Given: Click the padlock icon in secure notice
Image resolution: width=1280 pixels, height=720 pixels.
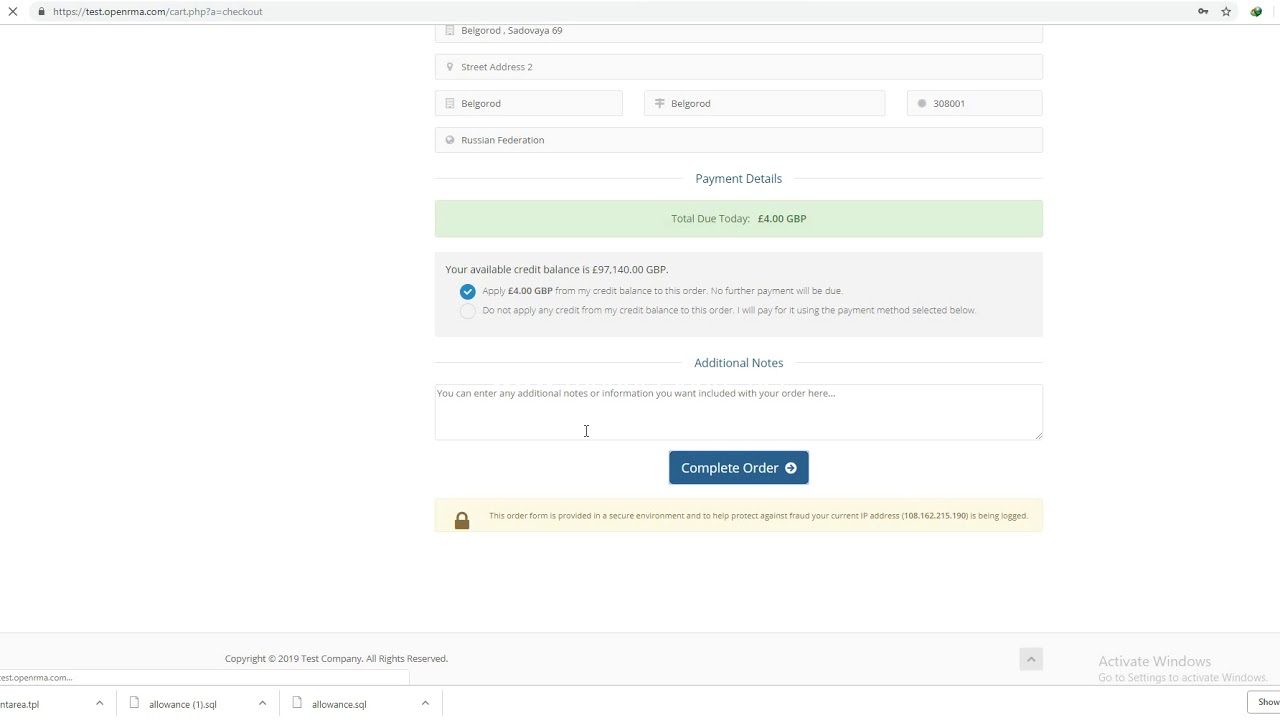Looking at the screenshot, I should tap(462, 521).
